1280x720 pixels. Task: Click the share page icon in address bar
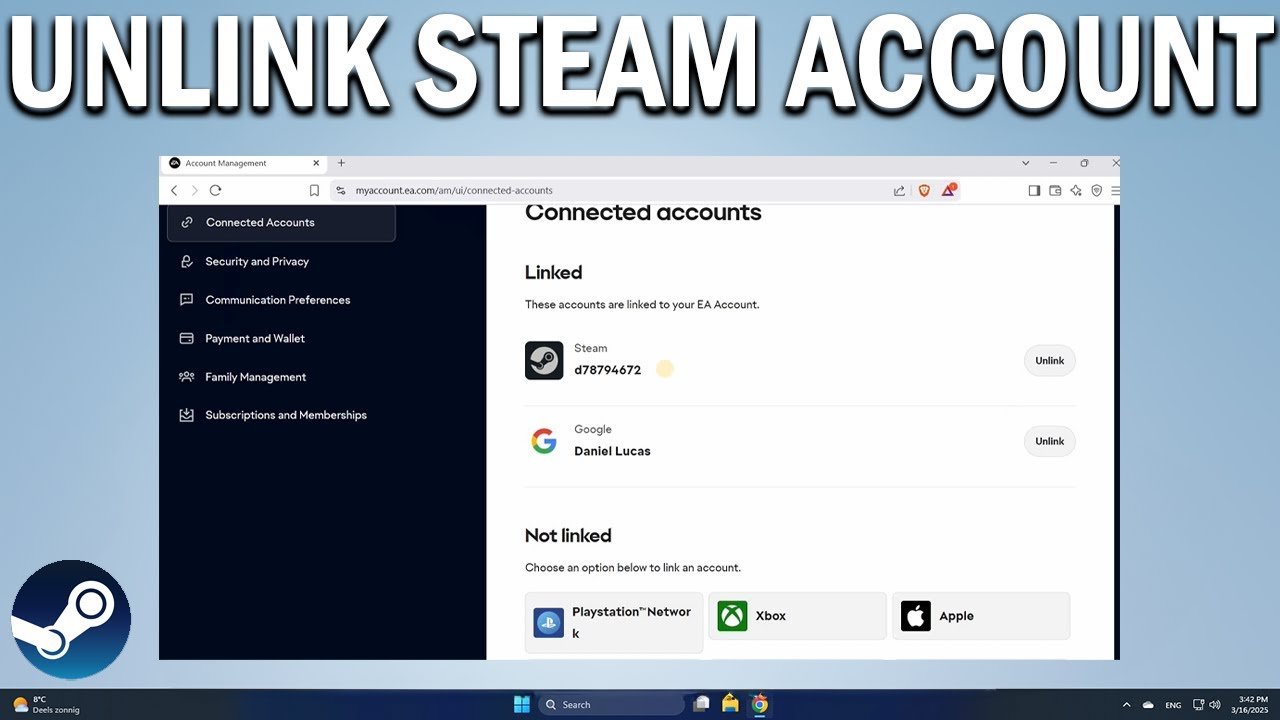899,190
